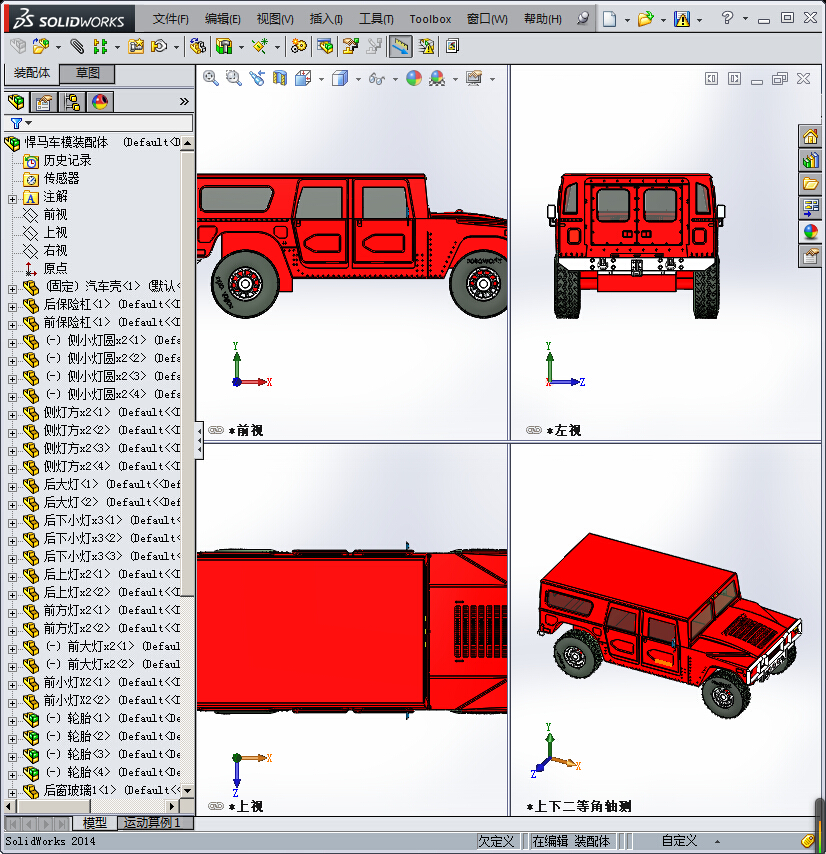This screenshot has height=854, width=826.
Task: Click the panel collapse handle arrows
Action: tap(199, 440)
